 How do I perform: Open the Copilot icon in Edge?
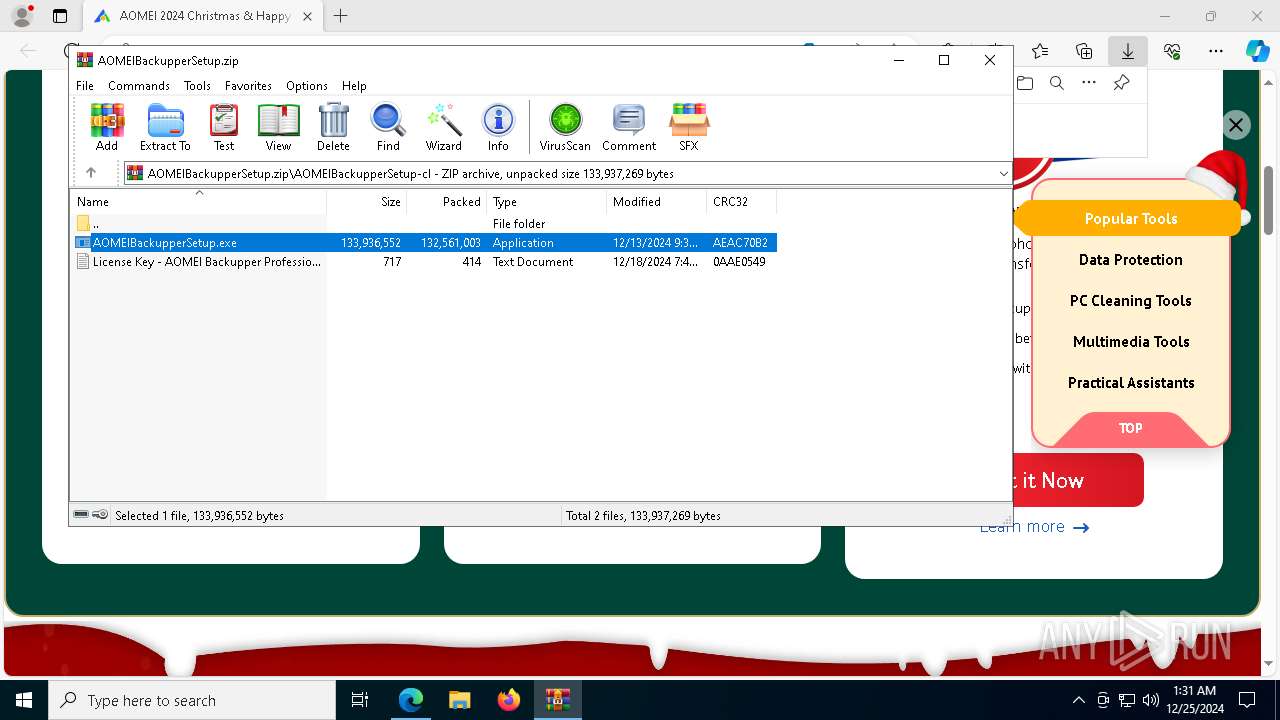tap(1257, 51)
